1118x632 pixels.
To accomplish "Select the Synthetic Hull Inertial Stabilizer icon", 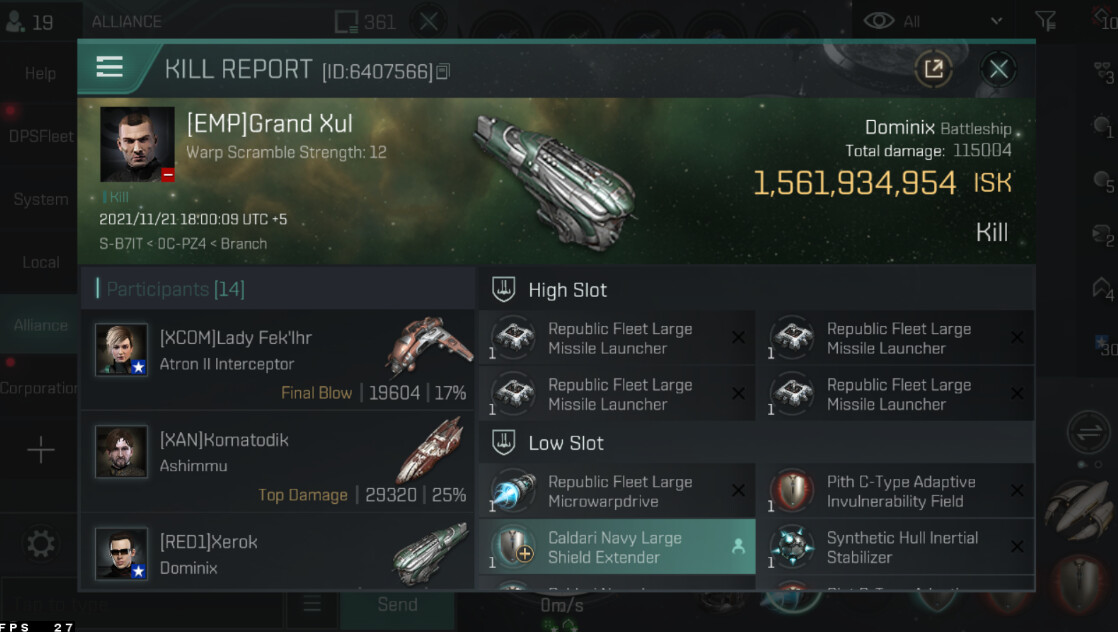I will [x=791, y=547].
